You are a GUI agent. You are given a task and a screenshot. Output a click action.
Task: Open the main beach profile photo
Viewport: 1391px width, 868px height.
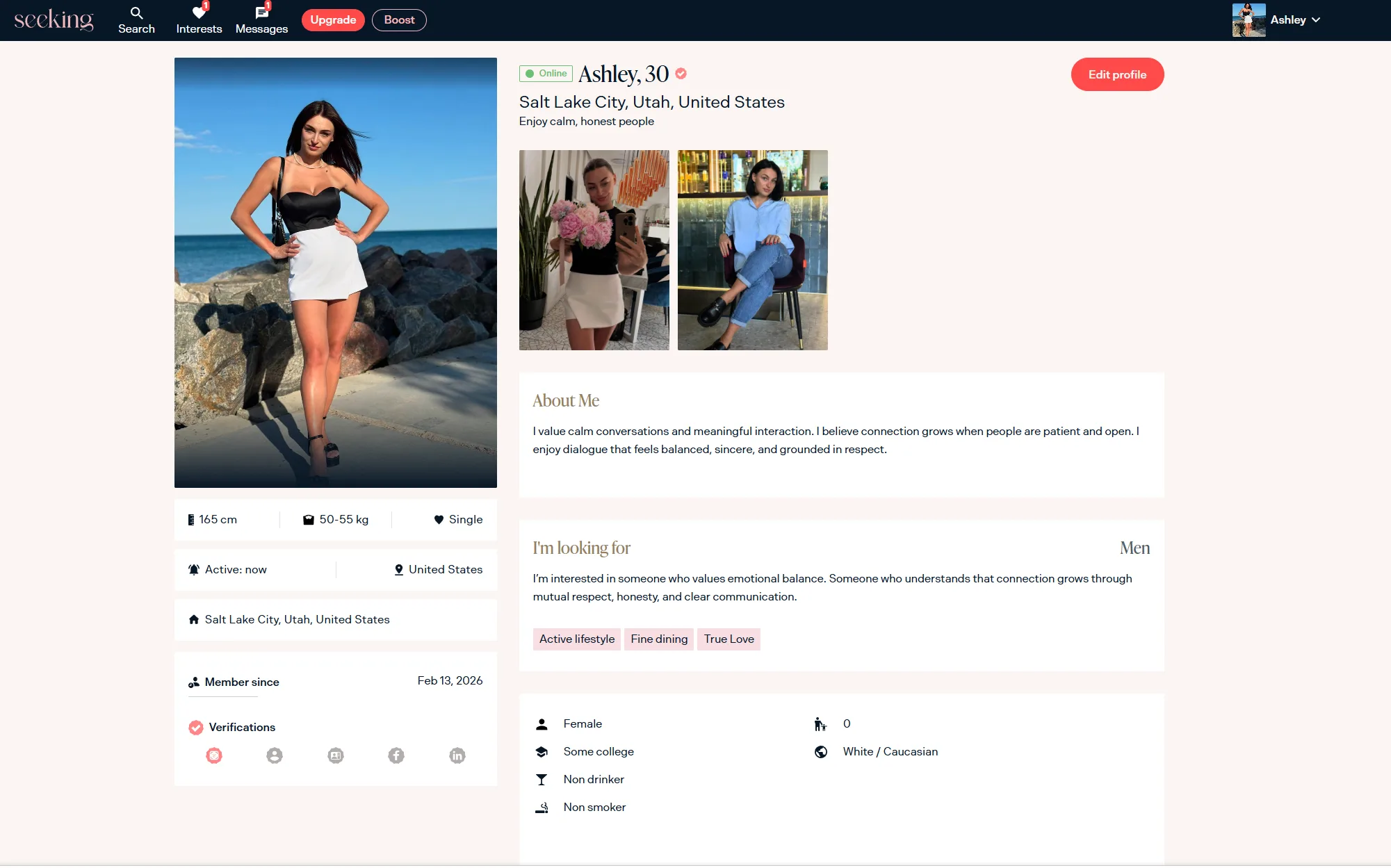[336, 272]
